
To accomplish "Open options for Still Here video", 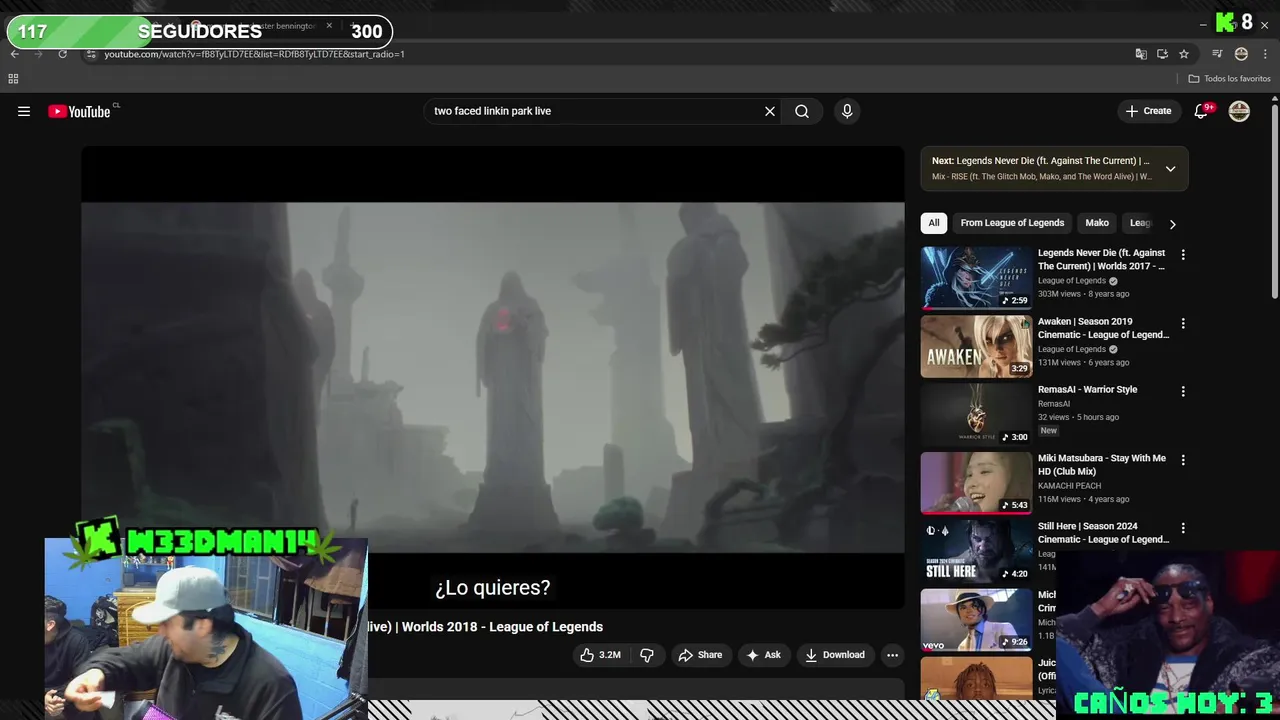I will pyautogui.click(x=1183, y=528).
